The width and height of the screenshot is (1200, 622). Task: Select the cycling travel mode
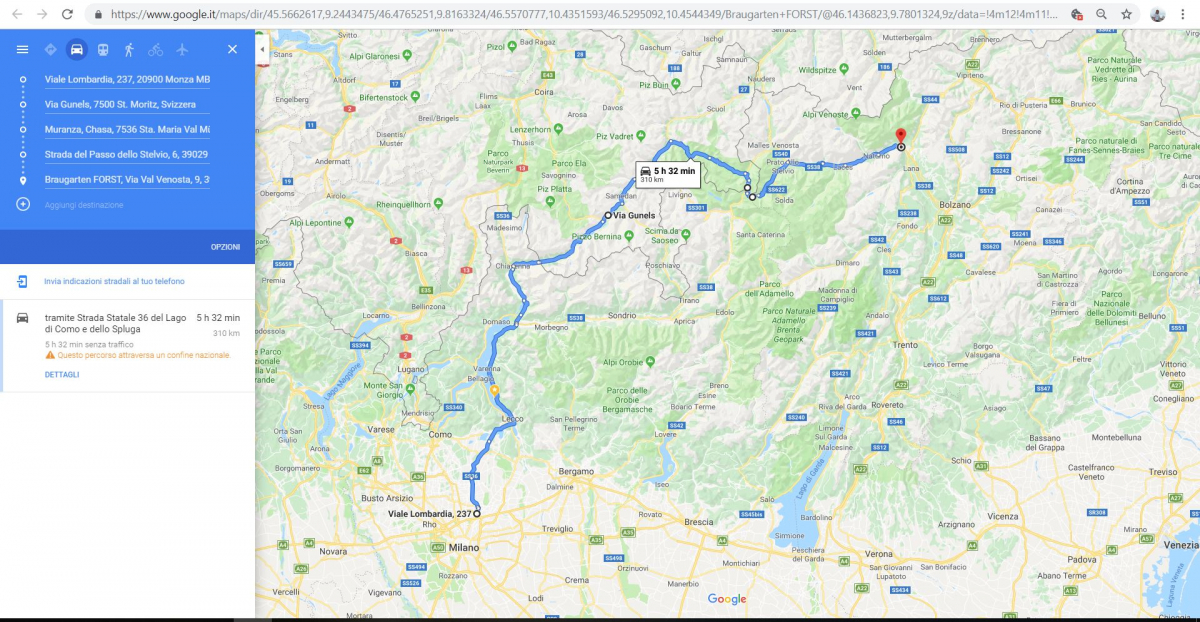(x=155, y=49)
